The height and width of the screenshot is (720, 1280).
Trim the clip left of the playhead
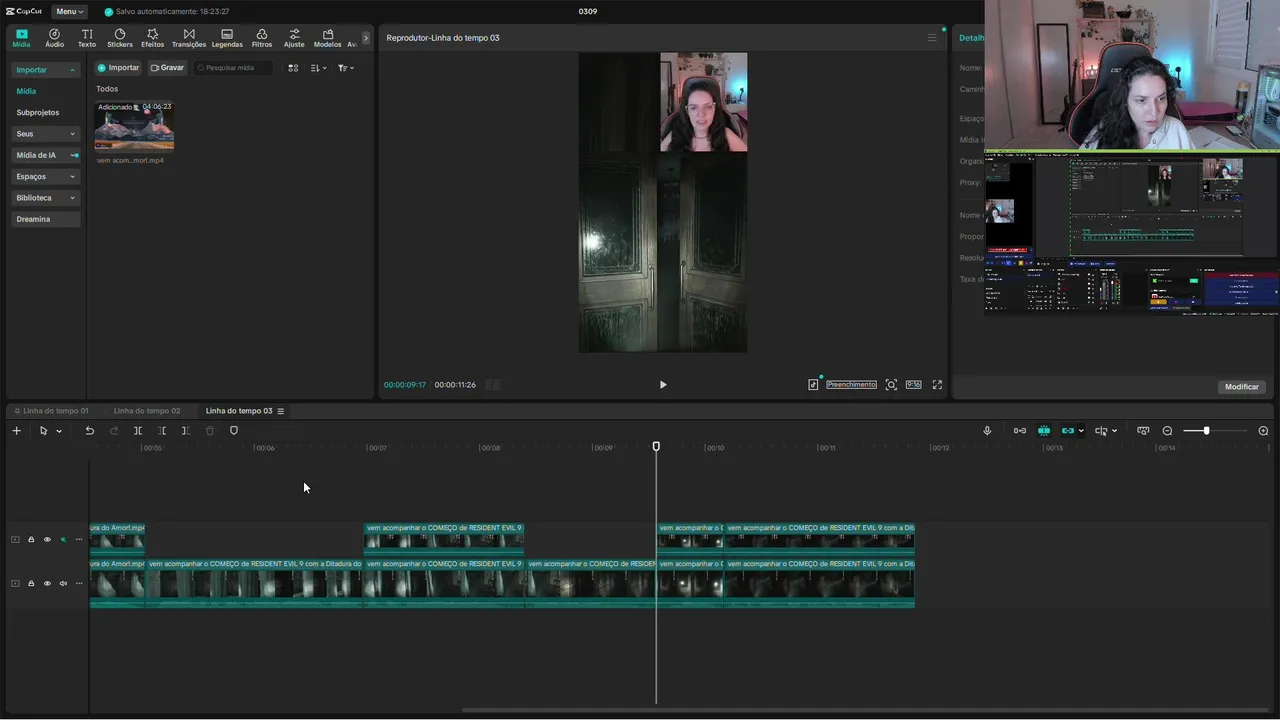(162, 431)
